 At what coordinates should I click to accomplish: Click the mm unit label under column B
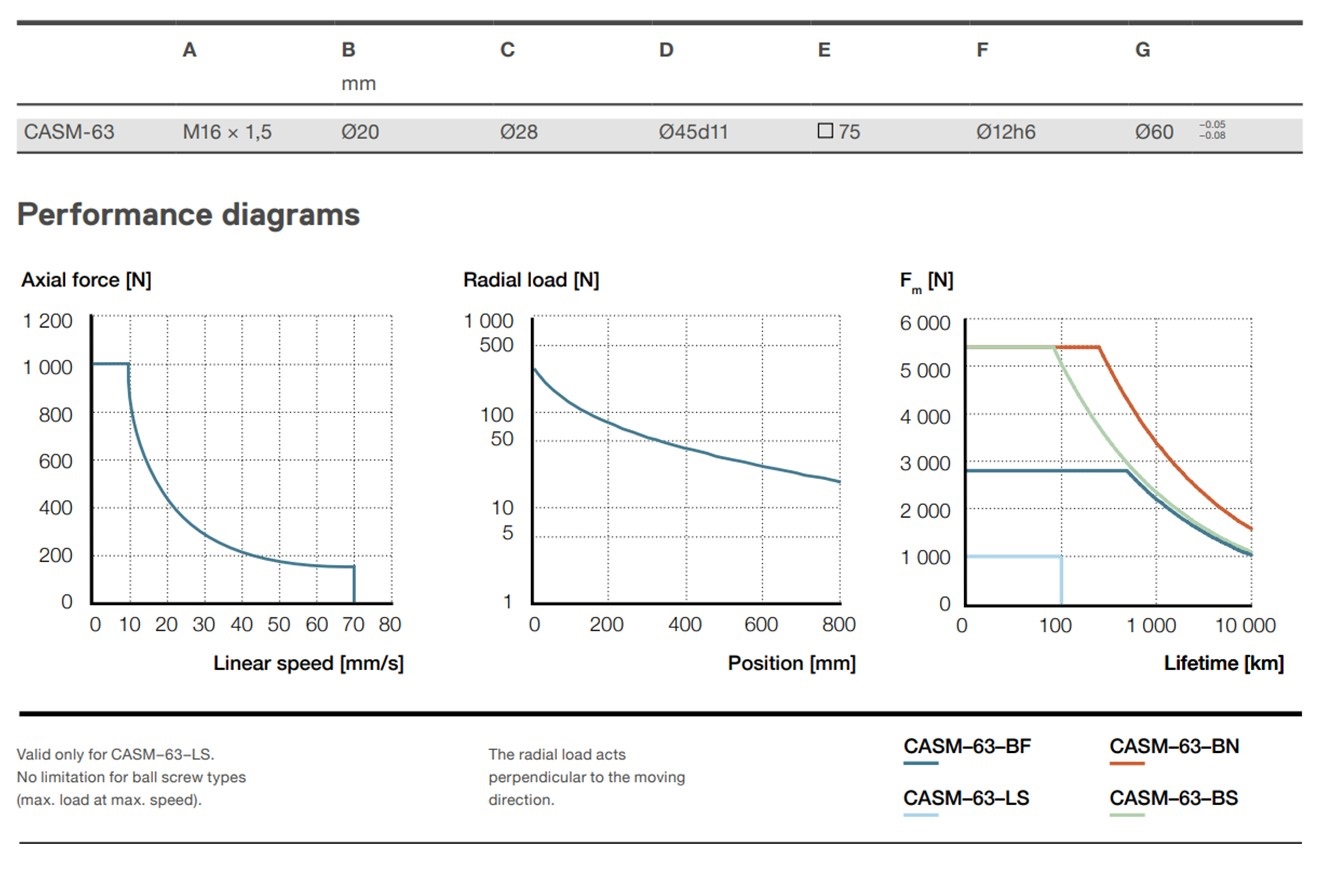click(358, 84)
